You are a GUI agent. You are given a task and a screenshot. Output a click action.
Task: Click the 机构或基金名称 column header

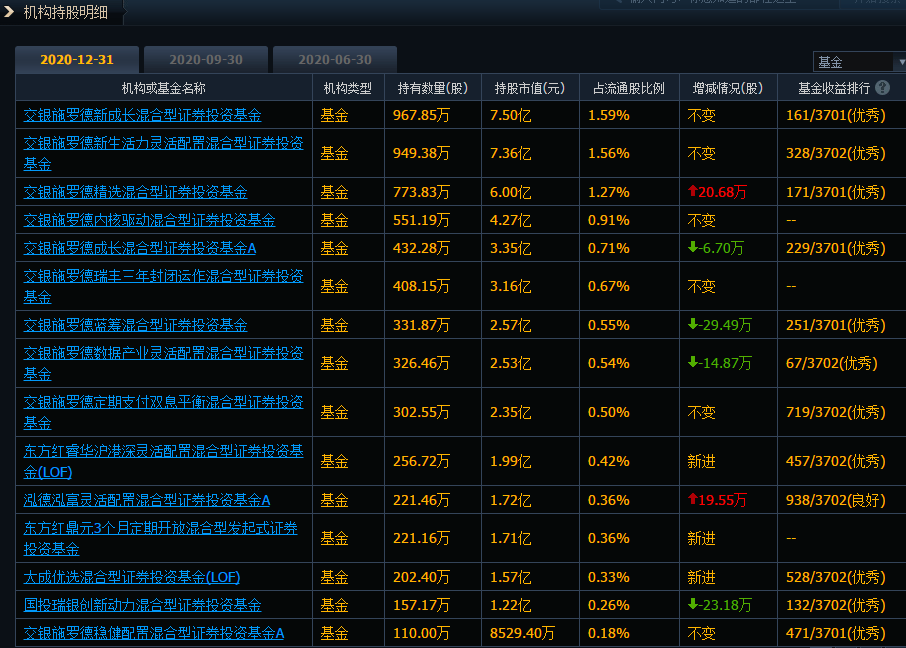(x=164, y=88)
